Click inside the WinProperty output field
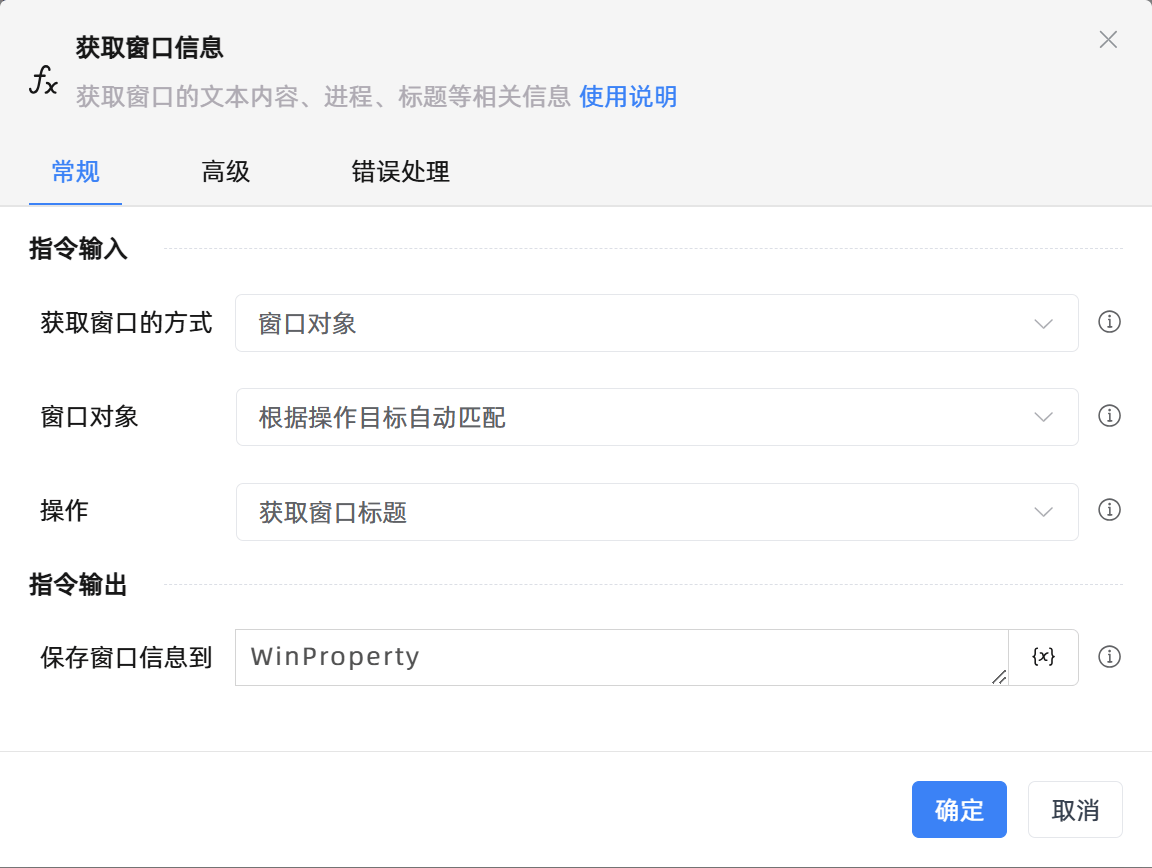Image resolution: width=1152 pixels, height=868 pixels. (x=600, y=657)
